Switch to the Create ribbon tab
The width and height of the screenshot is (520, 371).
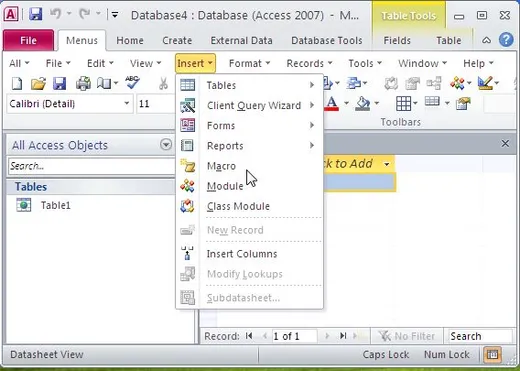(177, 40)
